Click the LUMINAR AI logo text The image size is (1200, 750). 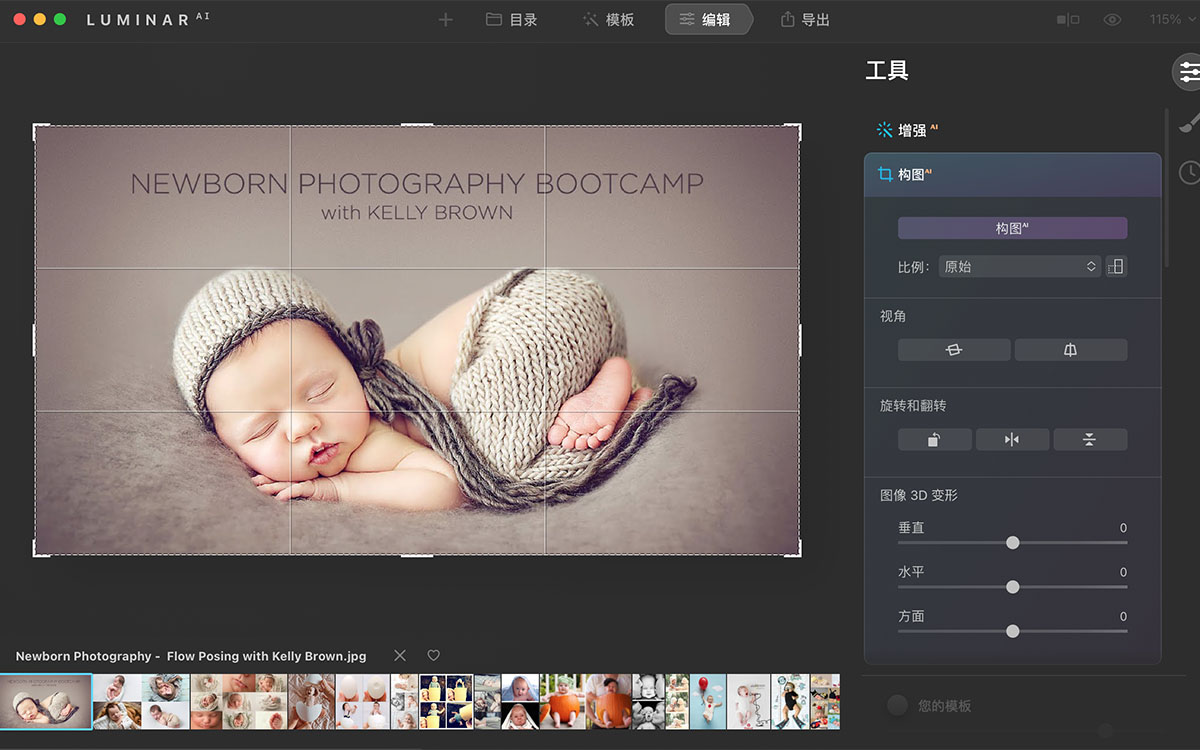(x=148, y=19)
